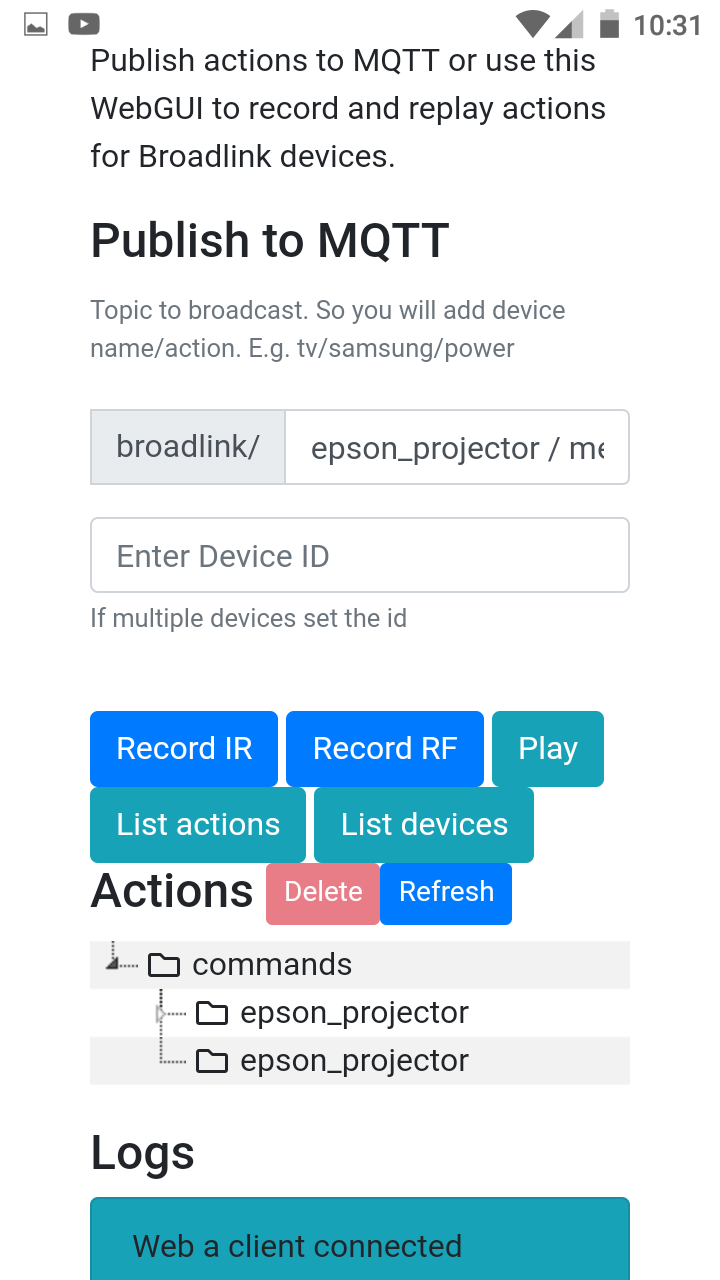Tap the cellular signal icon
Screen dimensions: 720x1280
pos(570,24)
